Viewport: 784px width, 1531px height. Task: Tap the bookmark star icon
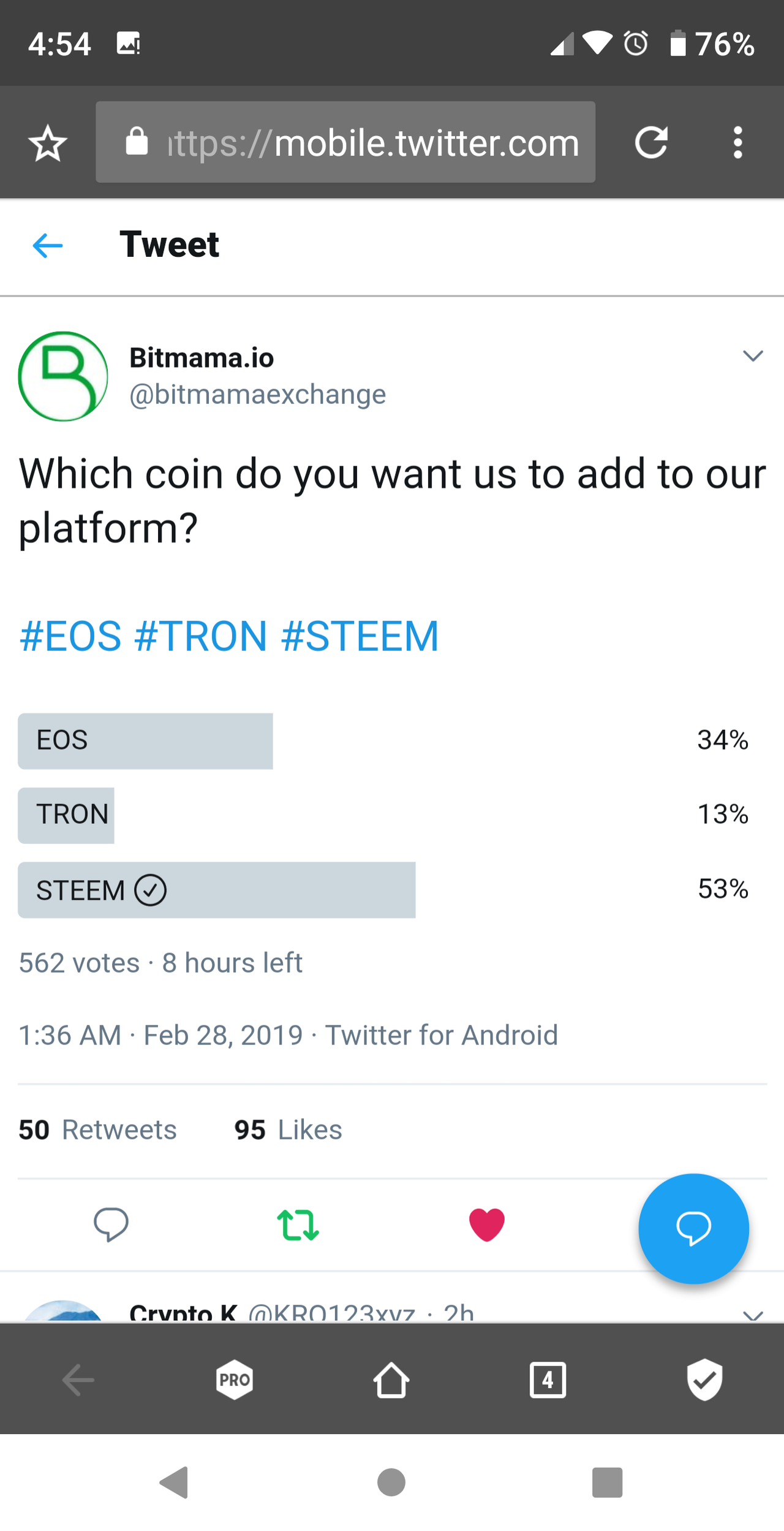click(48, 143)
